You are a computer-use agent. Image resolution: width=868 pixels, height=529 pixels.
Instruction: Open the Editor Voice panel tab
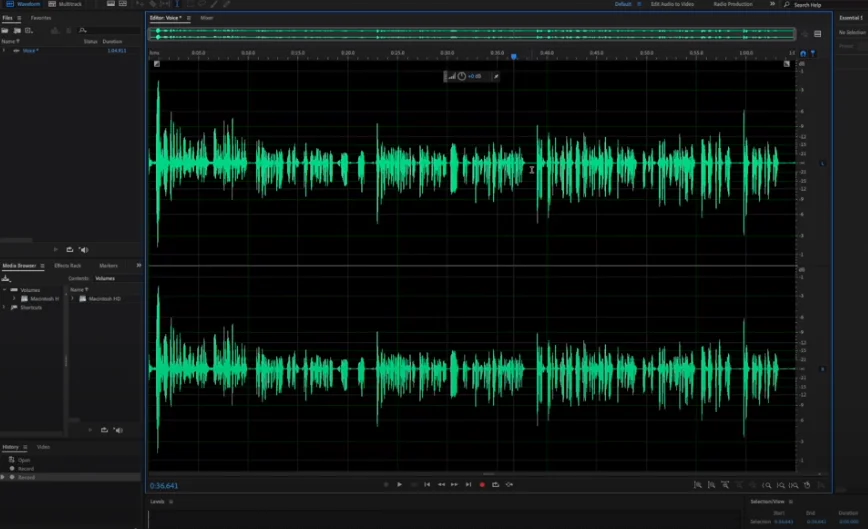166,18
